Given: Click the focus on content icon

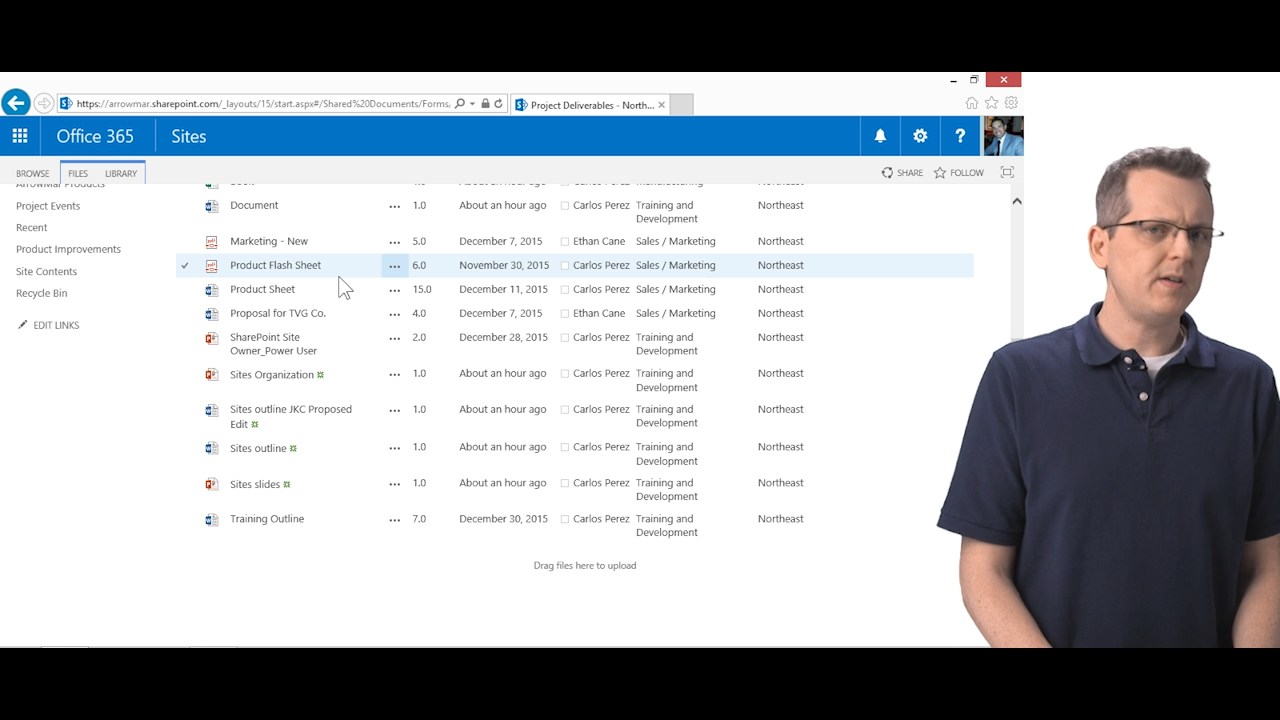Looking at the screenshot, I should [1007, 173].
